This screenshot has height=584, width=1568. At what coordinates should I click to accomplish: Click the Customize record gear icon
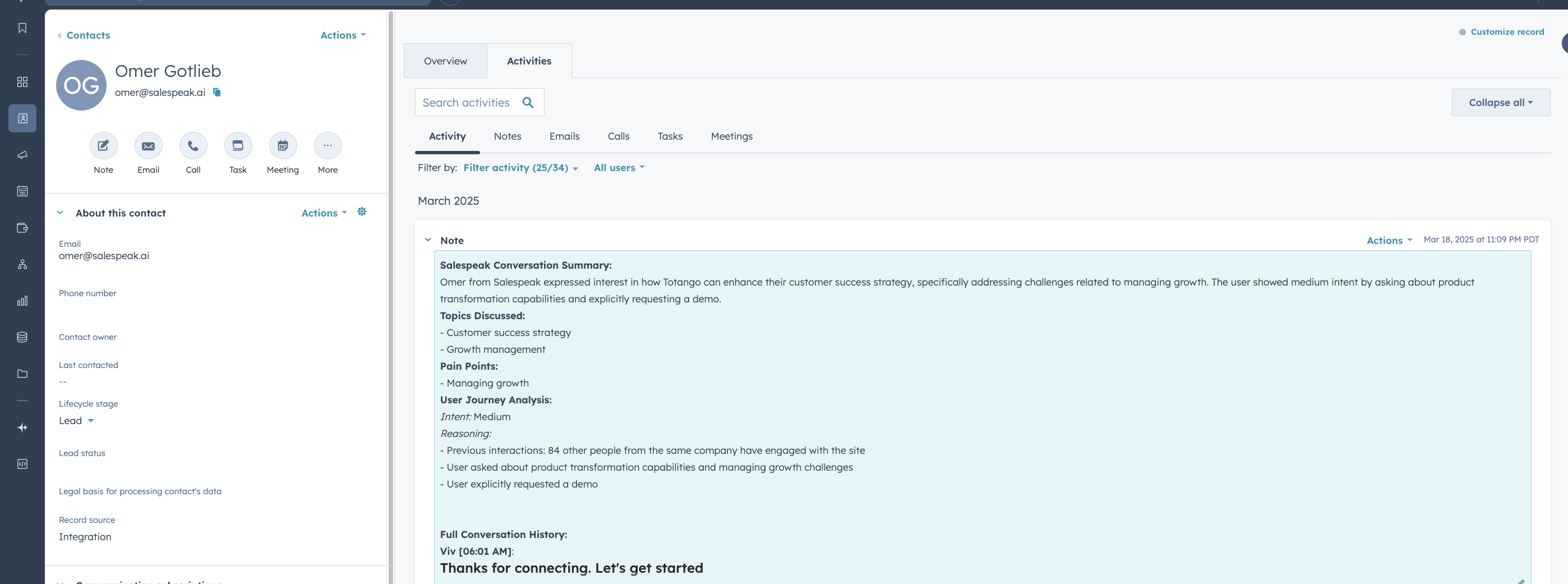(x=1462, y=31)
